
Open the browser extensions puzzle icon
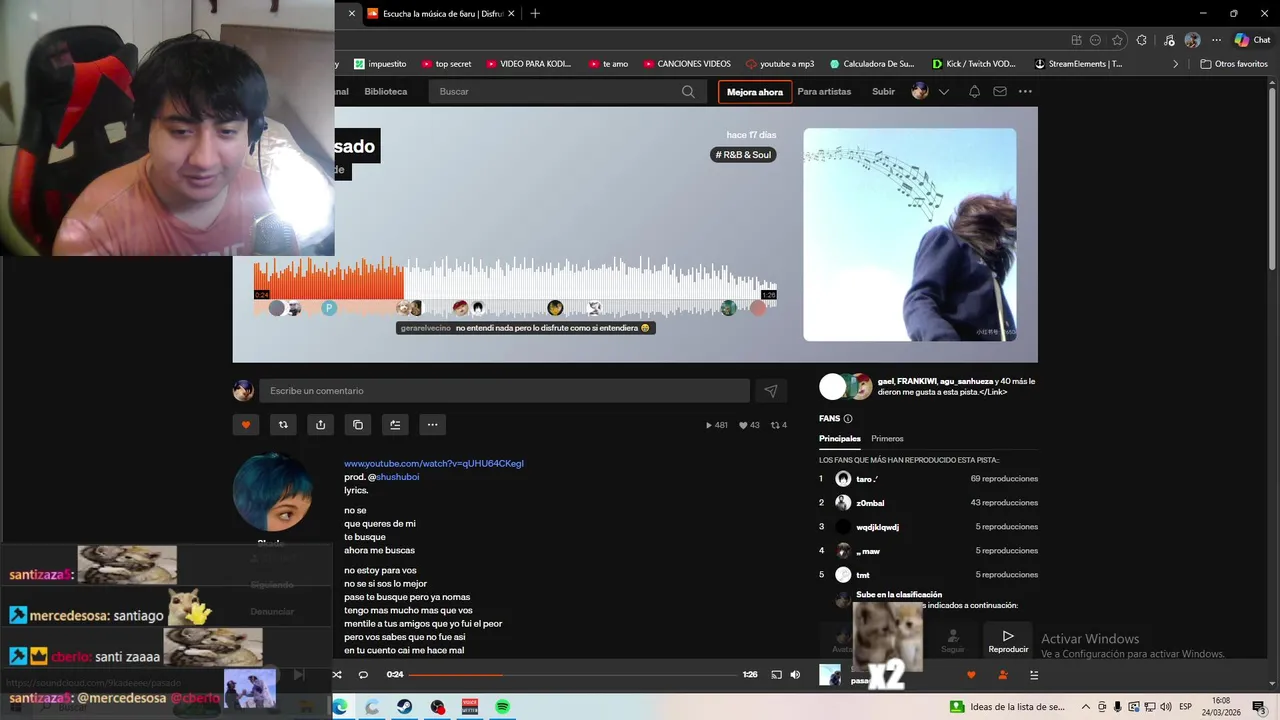click(1142, 40)
